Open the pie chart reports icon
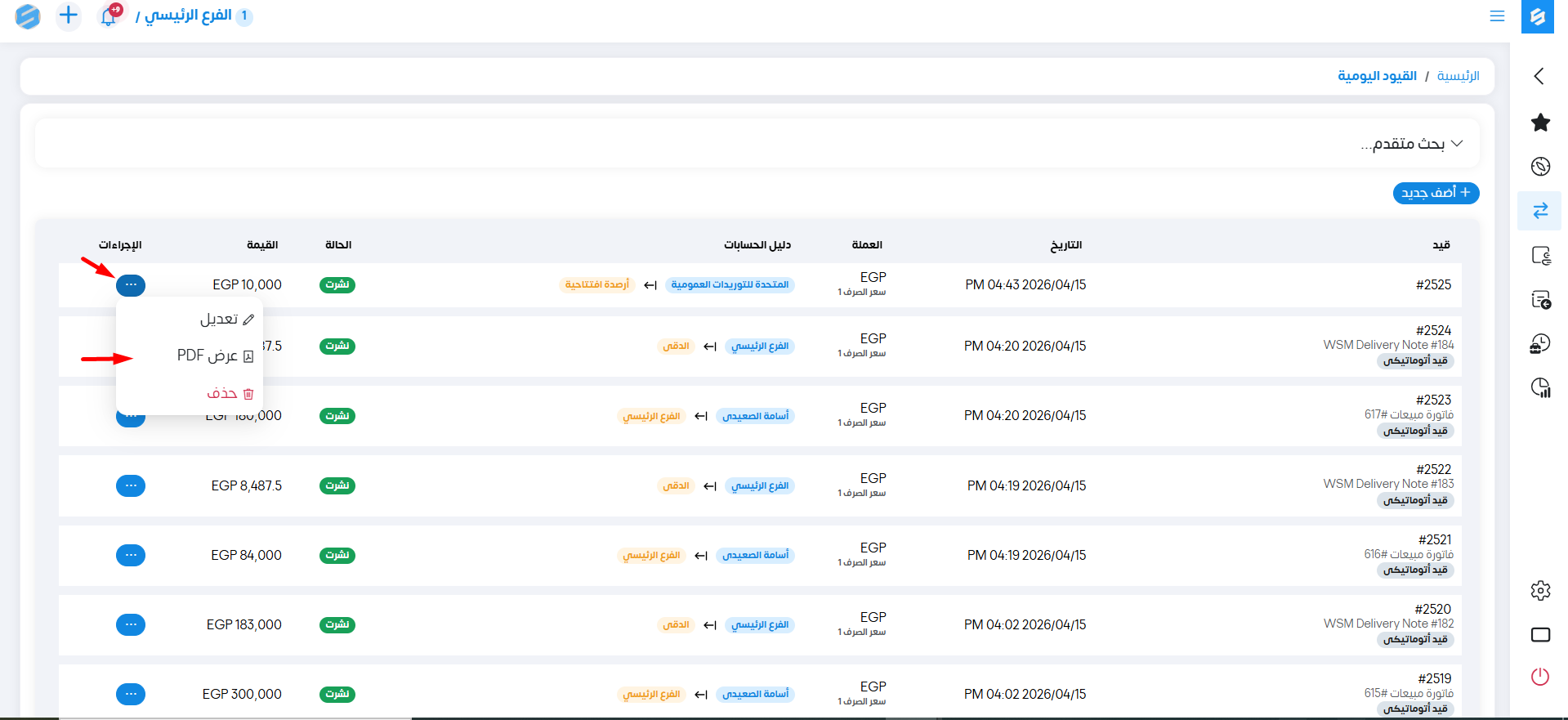 [x=1540, y=387]
